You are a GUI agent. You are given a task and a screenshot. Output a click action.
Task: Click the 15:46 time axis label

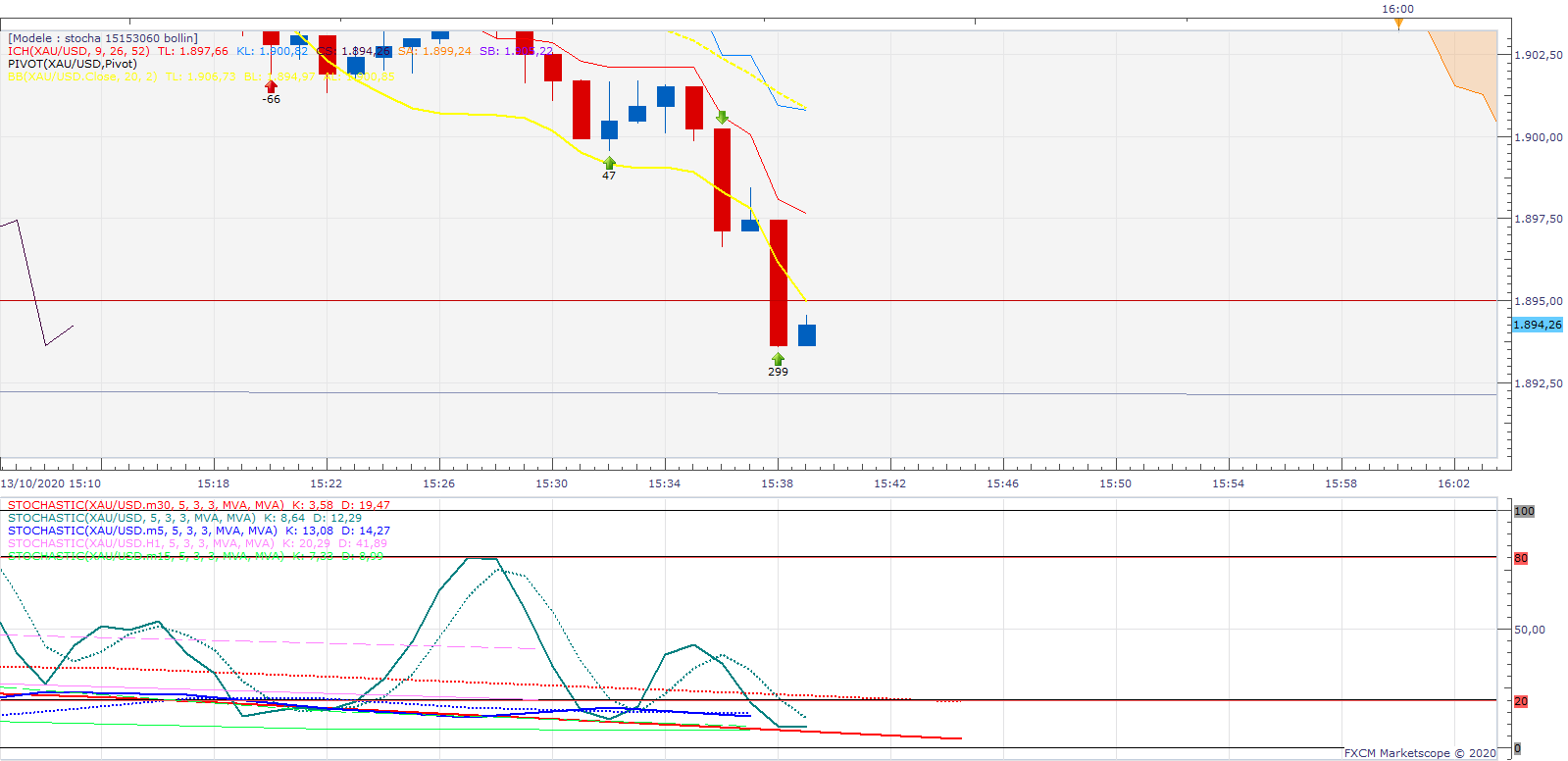coord(1003,483)
